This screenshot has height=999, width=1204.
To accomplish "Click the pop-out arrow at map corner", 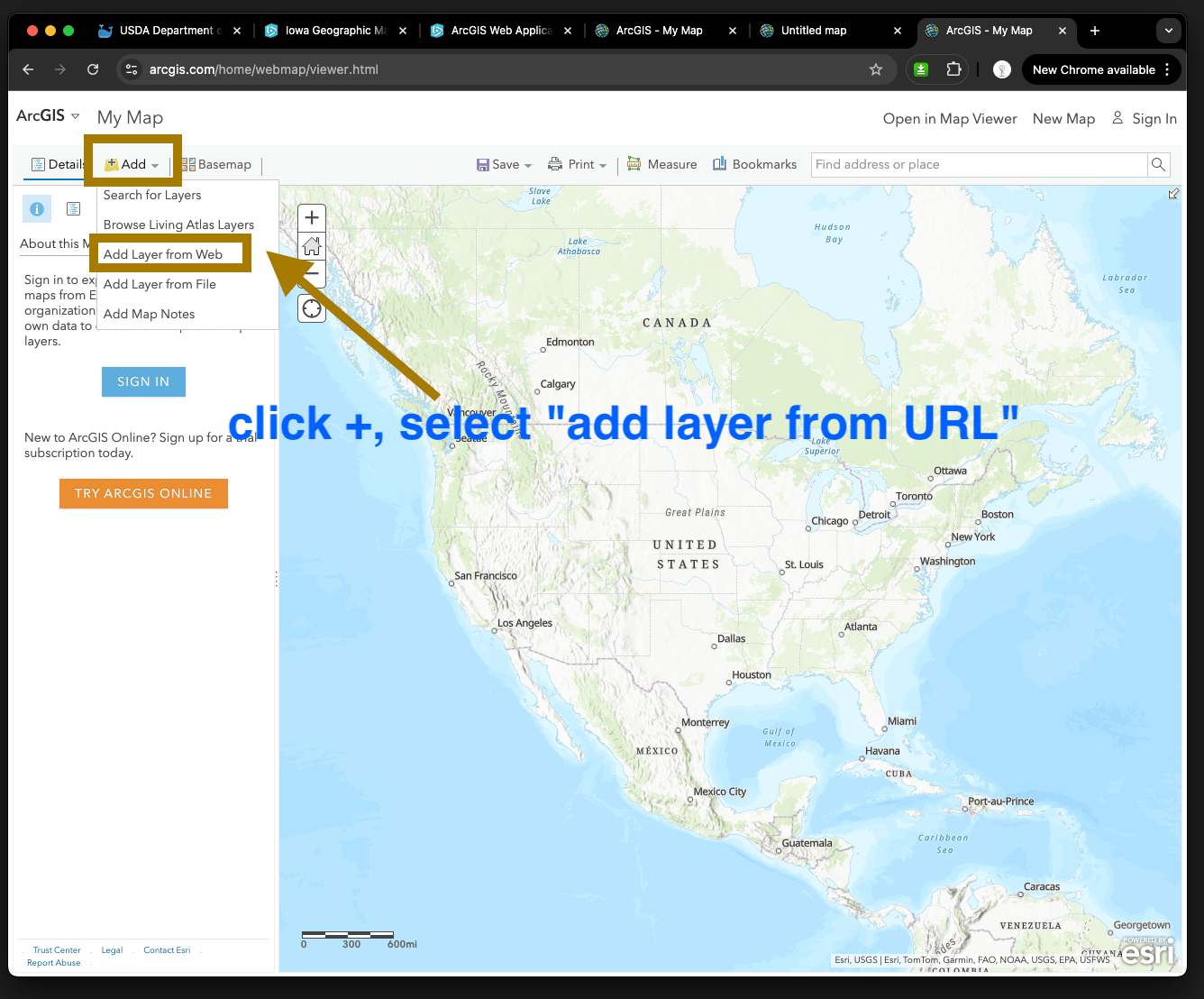I will tap(1173, 194).
